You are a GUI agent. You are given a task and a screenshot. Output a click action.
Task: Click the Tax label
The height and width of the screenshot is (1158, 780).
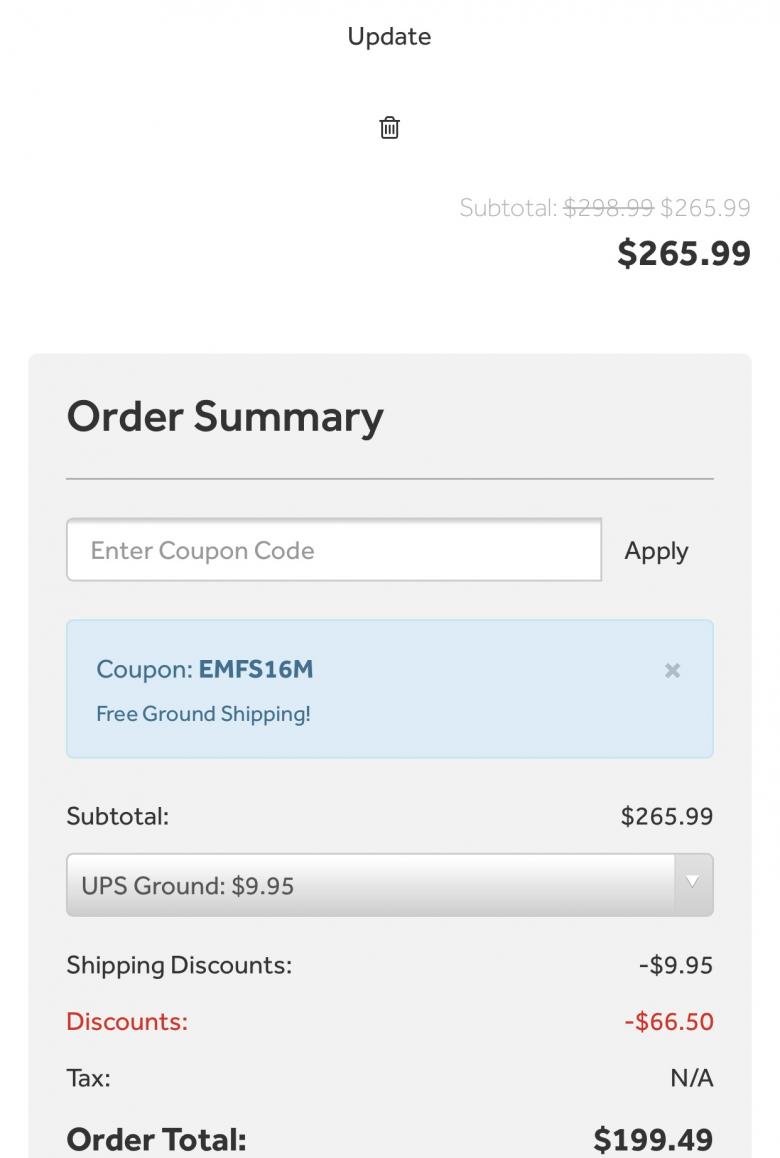[x=88, y=1078]
